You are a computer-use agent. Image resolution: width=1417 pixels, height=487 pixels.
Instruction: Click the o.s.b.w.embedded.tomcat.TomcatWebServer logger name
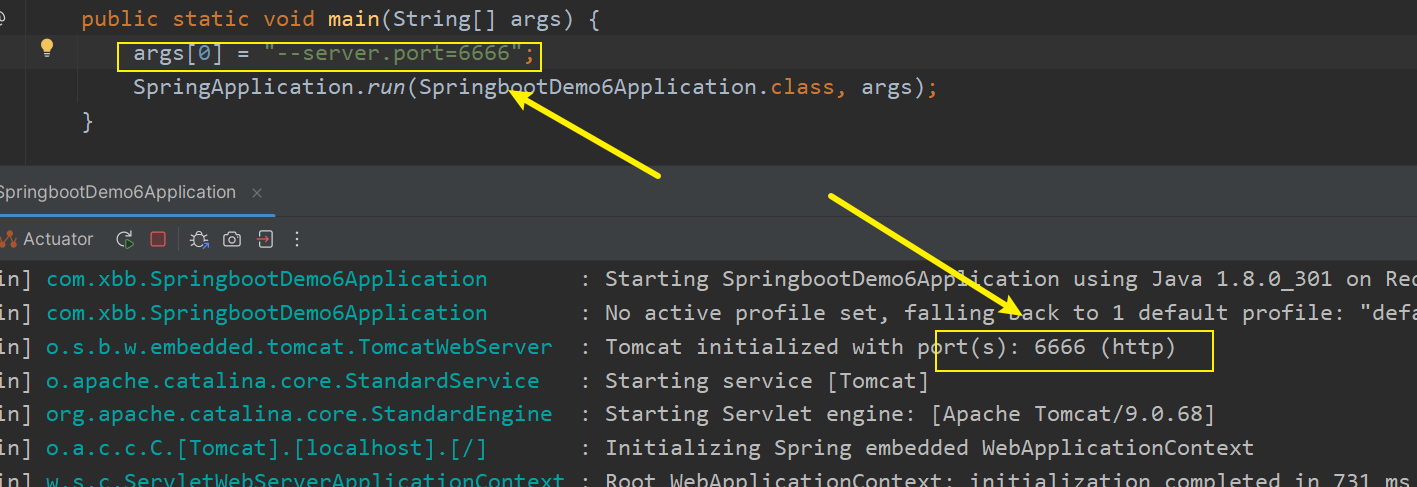pyautogui.click(x=299, y=347)
